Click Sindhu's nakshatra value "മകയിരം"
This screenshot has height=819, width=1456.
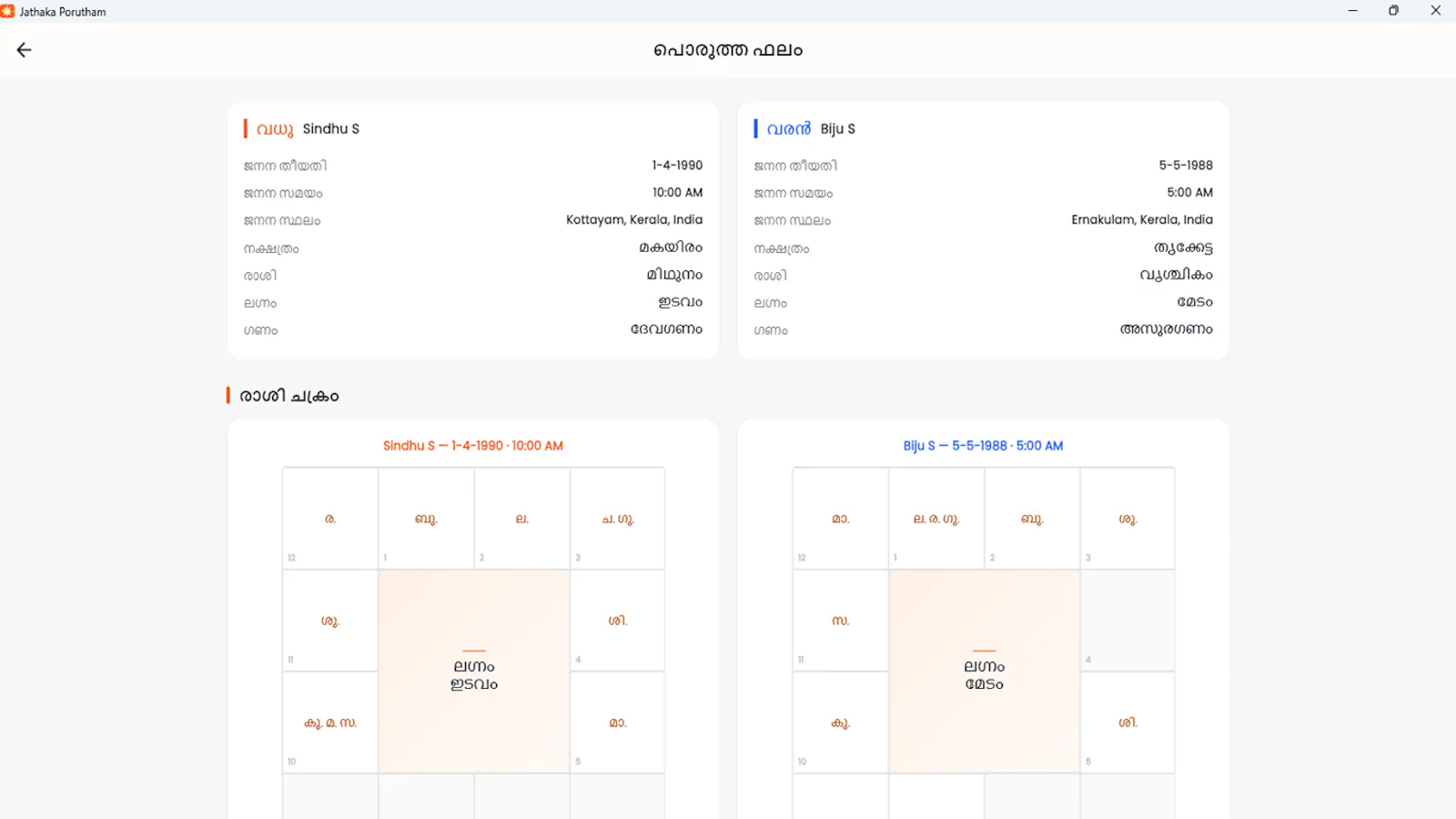671,248
